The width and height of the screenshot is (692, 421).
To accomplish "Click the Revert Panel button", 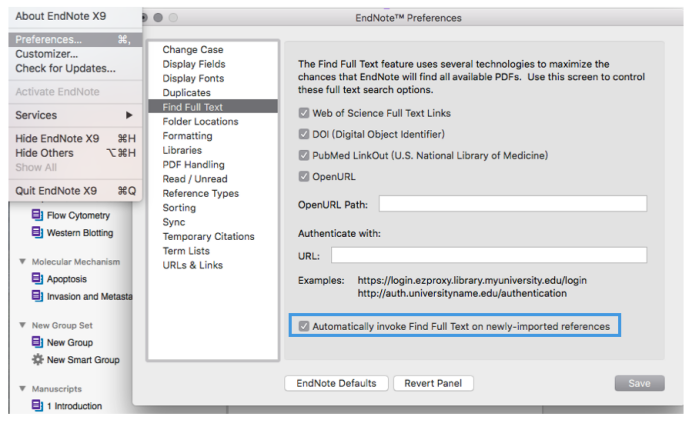I will click(433, 383).
